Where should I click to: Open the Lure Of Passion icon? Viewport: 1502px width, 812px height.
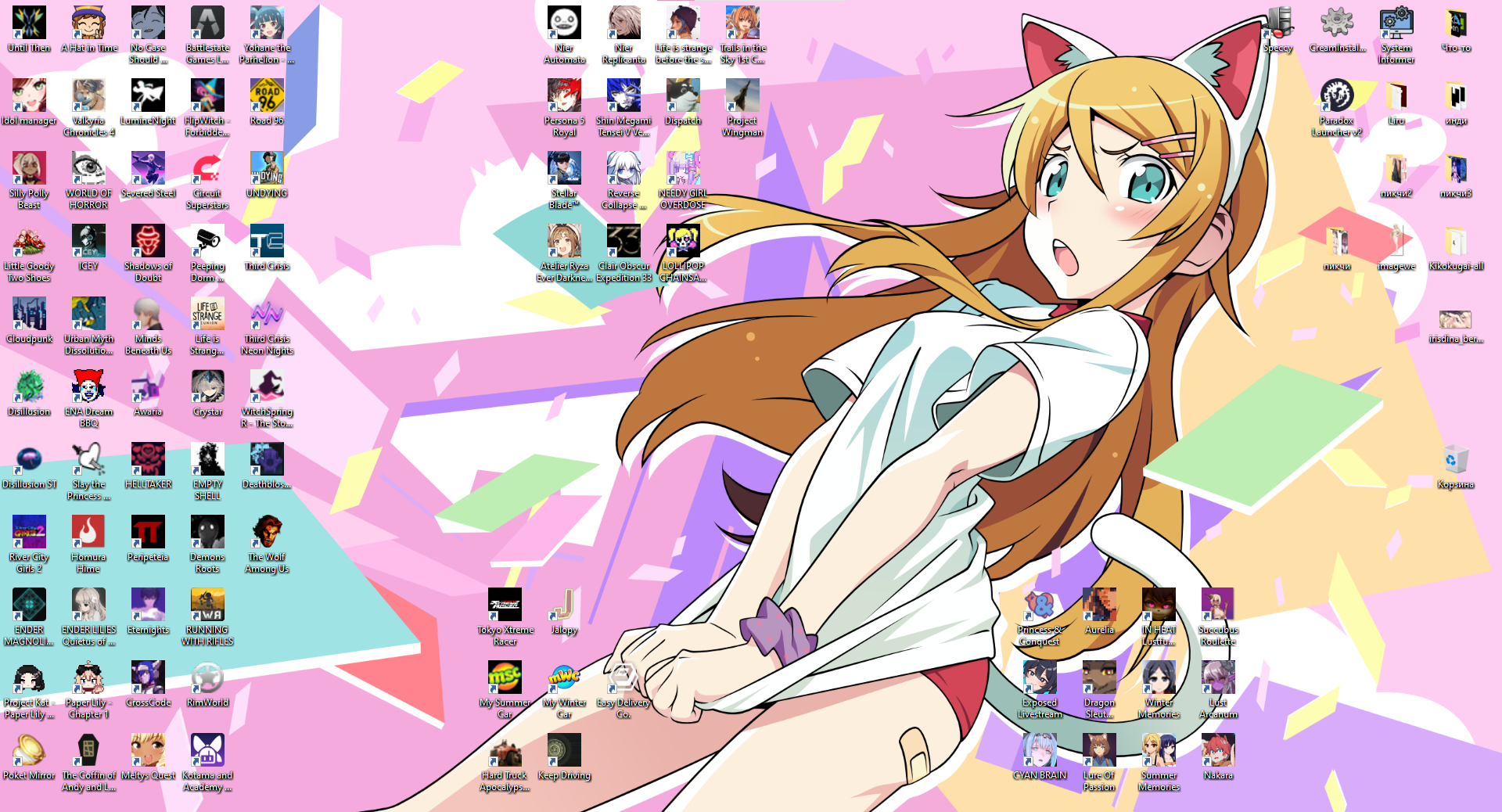(x=1099, y=763)
